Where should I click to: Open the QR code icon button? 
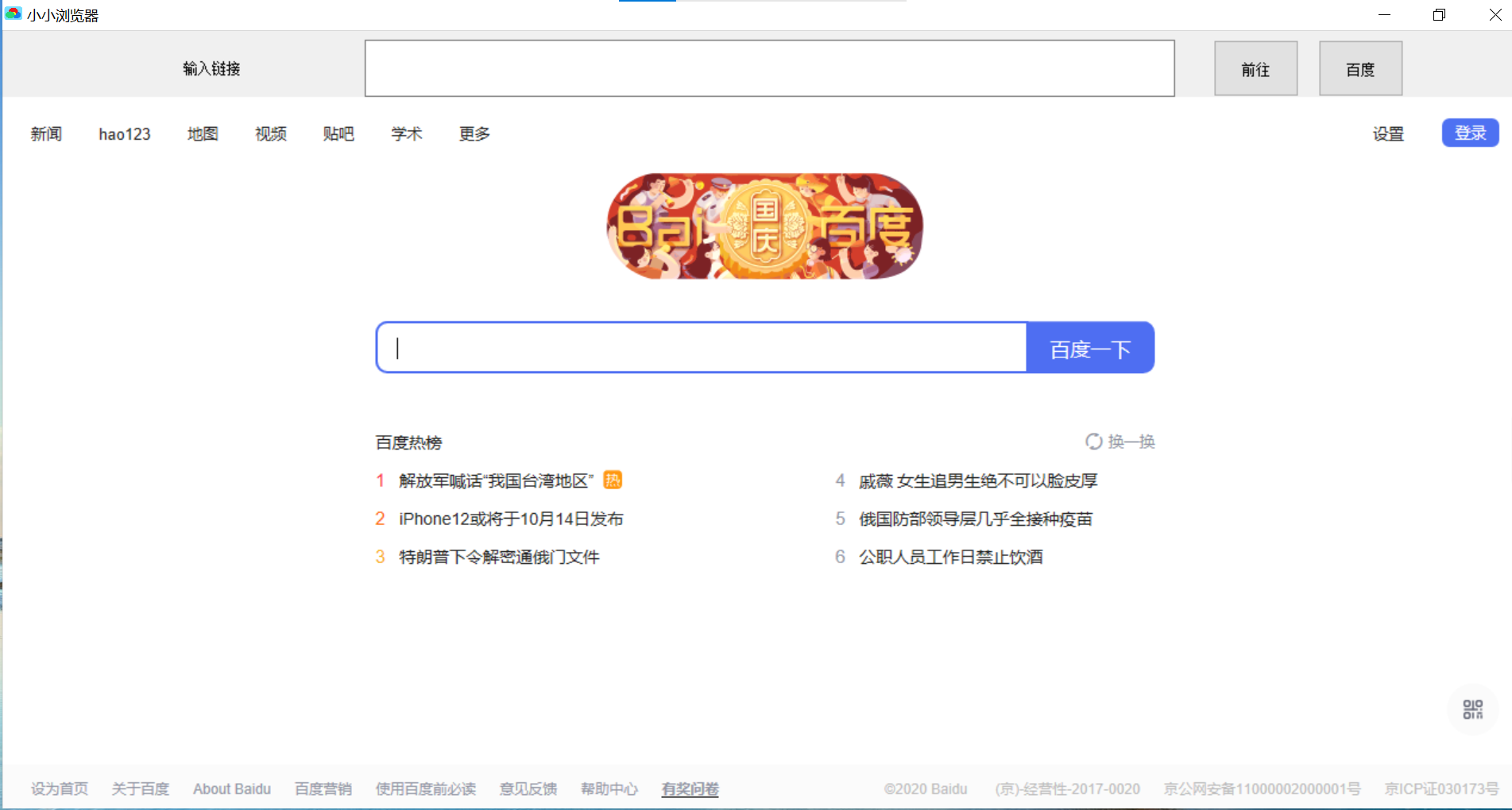(1472, 709)
